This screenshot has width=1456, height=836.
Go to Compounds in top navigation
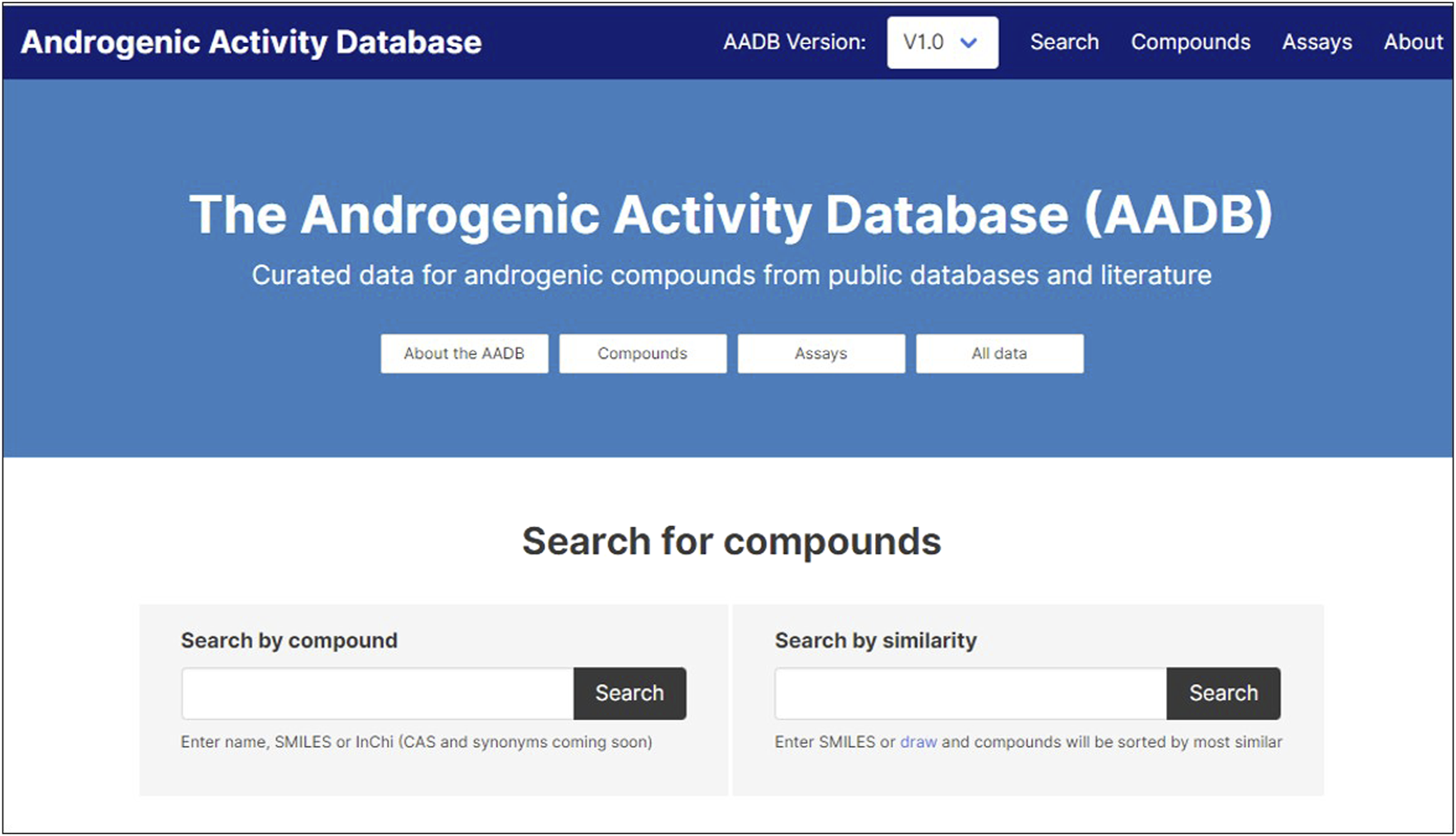pyautogui.click(x=1191, y=42)
